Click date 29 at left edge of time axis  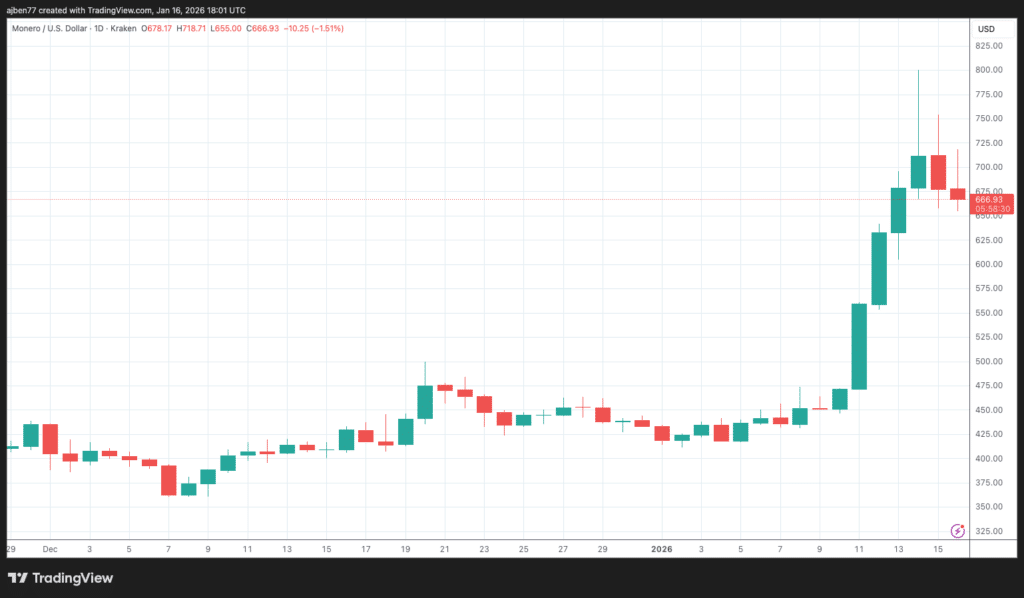pyautogui.click(x=10, y=549)
